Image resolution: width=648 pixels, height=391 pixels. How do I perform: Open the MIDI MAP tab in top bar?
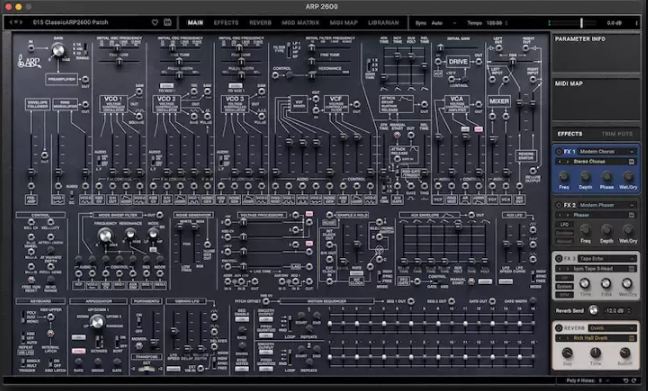click(x=343, y=23)
